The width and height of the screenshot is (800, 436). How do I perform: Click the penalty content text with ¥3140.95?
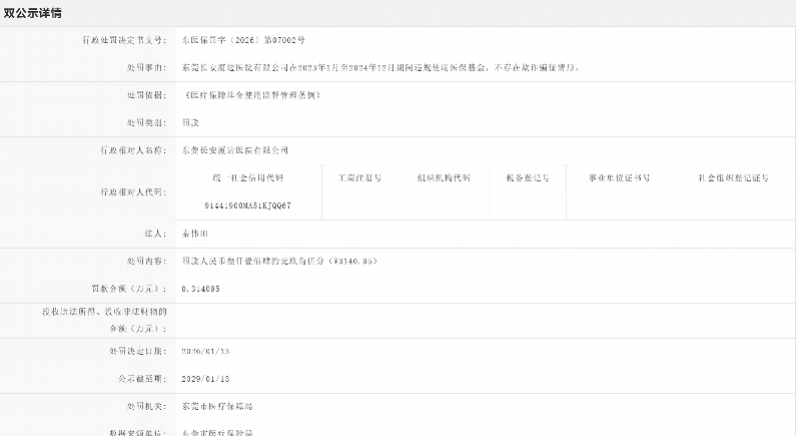pos(280,261)
